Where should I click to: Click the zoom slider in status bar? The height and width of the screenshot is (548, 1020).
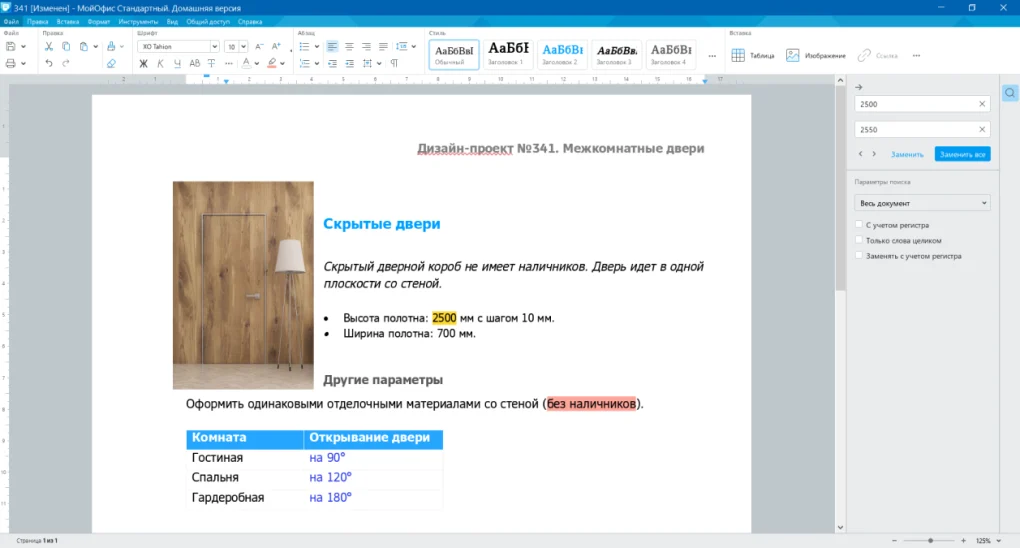pyautogui.click(x=930, y=540)
